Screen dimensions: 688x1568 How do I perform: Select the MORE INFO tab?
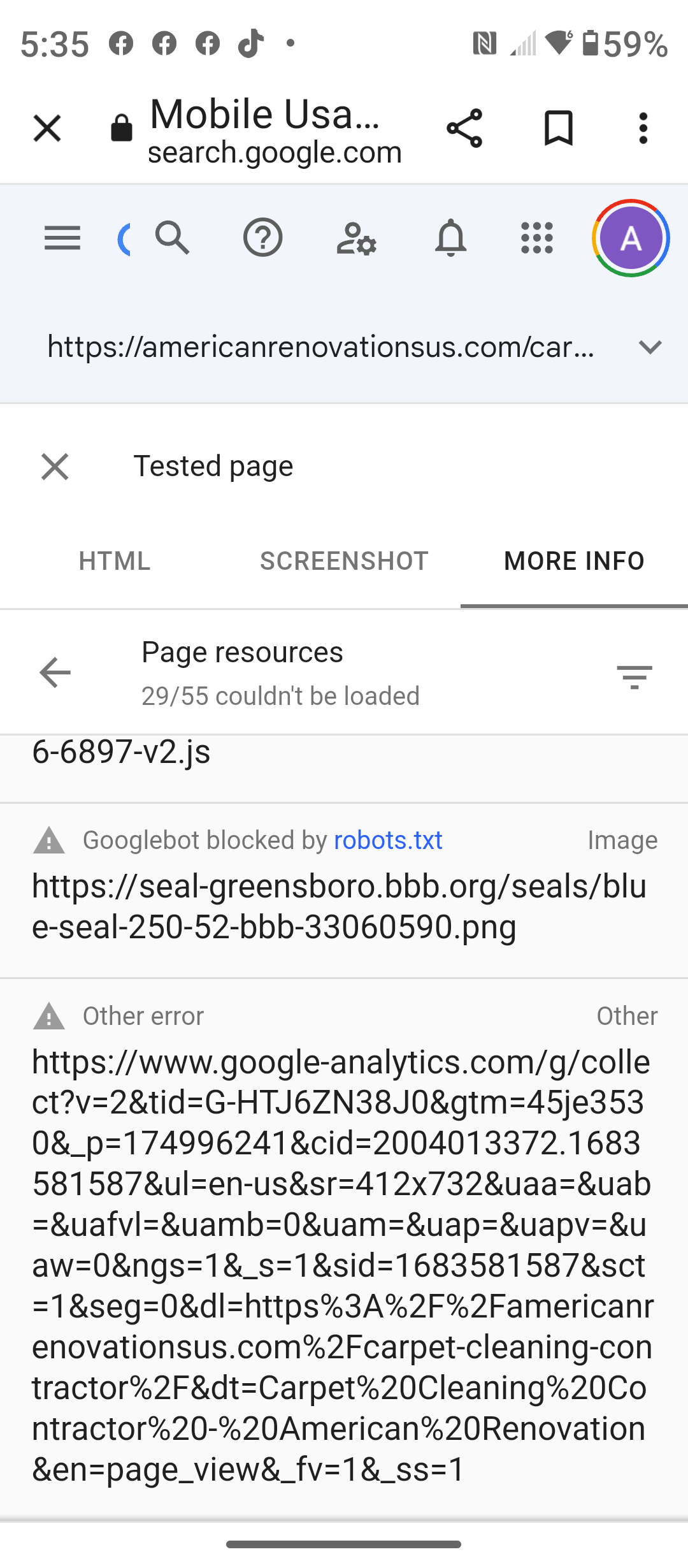574,561
